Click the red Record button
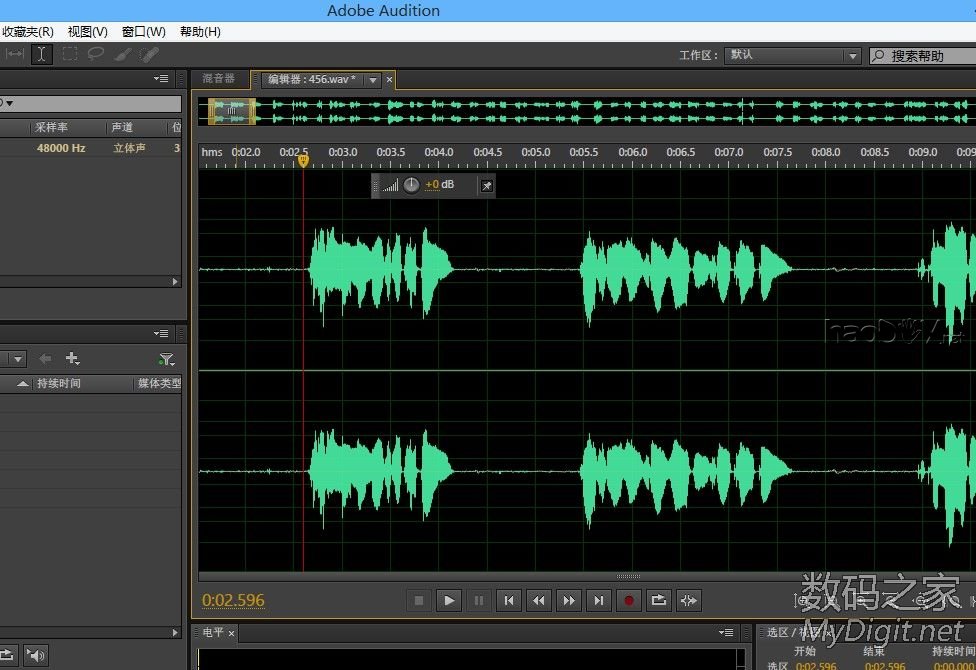This screenshot has height=670, width=976. [629, 600]
